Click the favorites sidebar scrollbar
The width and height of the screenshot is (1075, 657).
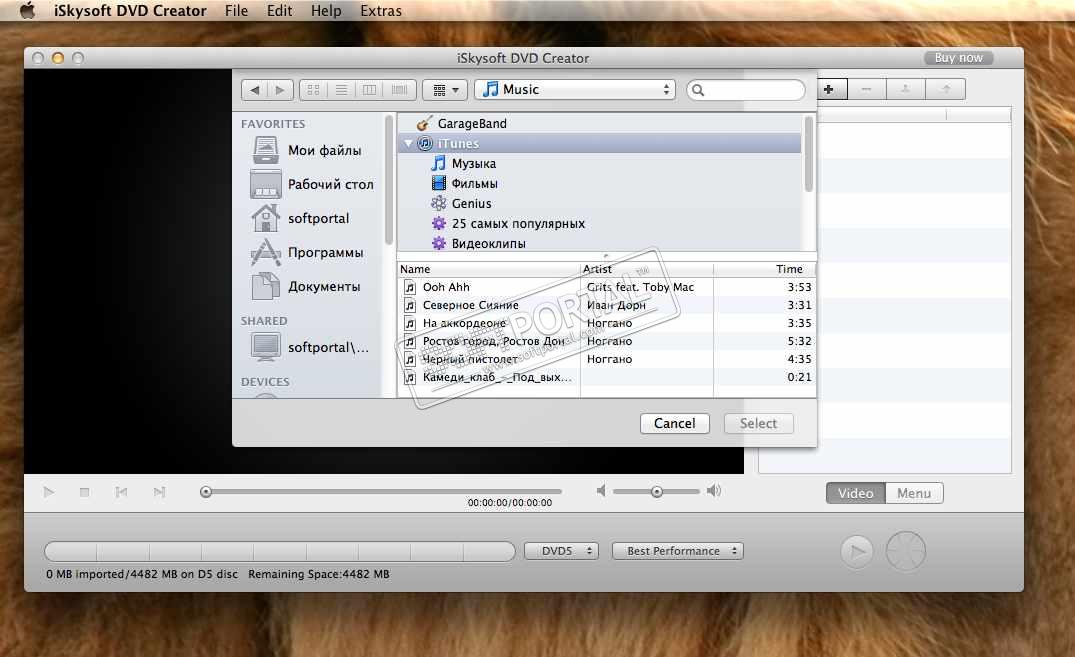[x=389, y=180]
